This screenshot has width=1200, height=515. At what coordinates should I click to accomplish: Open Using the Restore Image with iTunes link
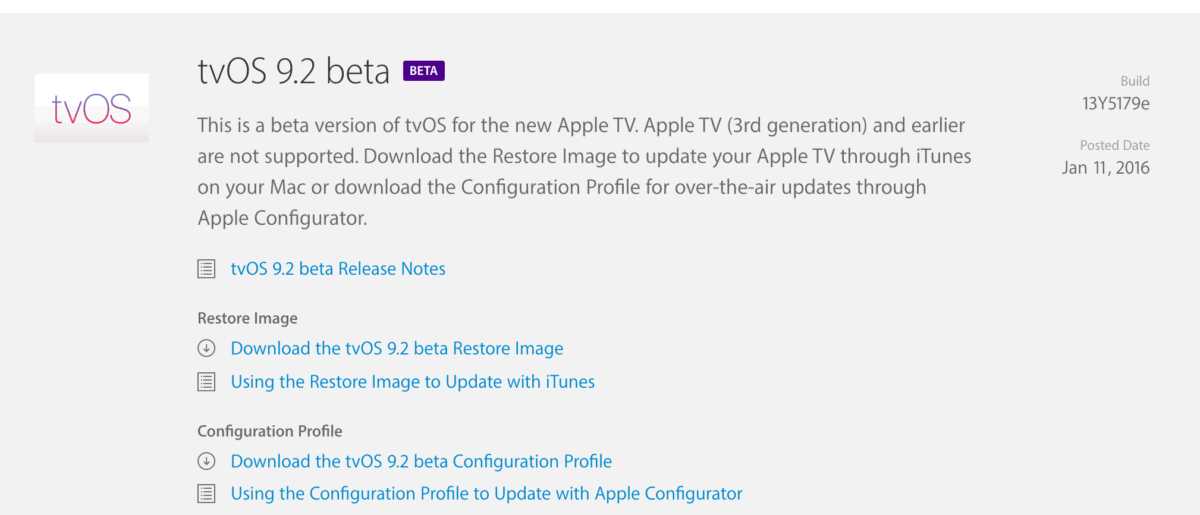[x=412, y=381]
